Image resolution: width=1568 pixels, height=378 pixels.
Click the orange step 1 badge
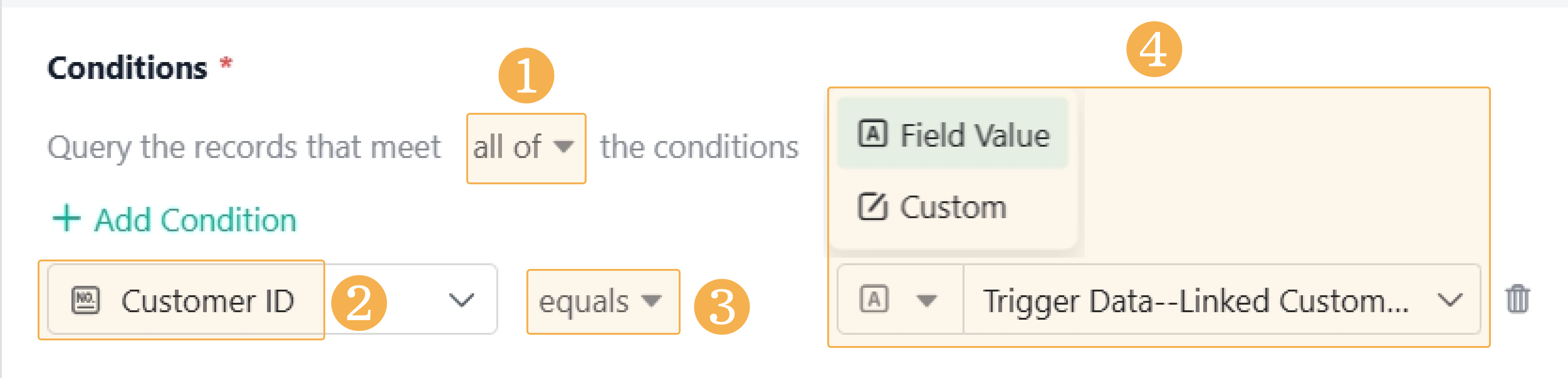(526, 76)
